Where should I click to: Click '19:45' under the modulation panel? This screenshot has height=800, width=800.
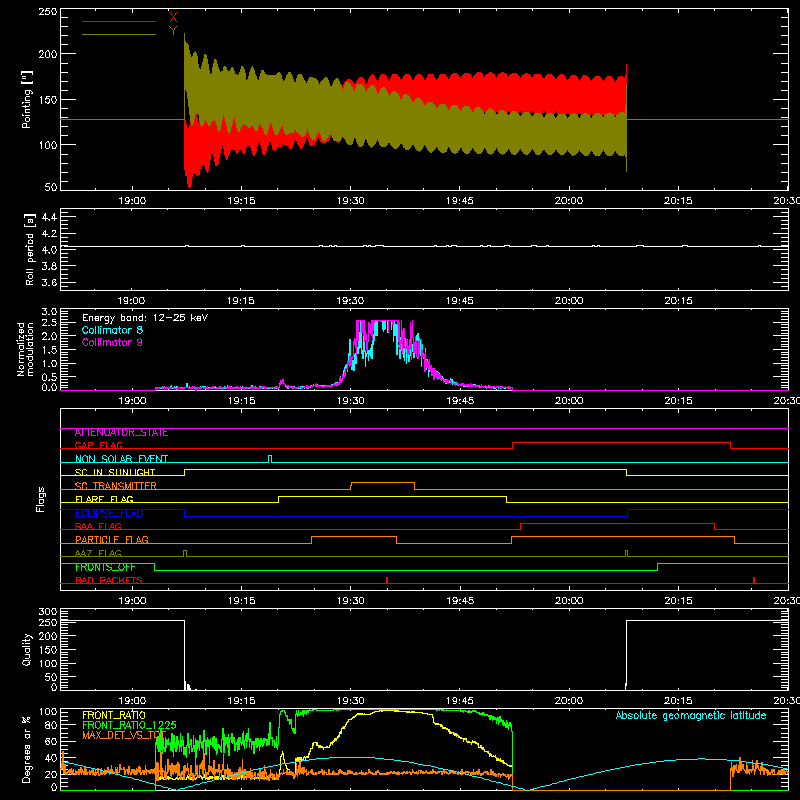click(460, 401)
